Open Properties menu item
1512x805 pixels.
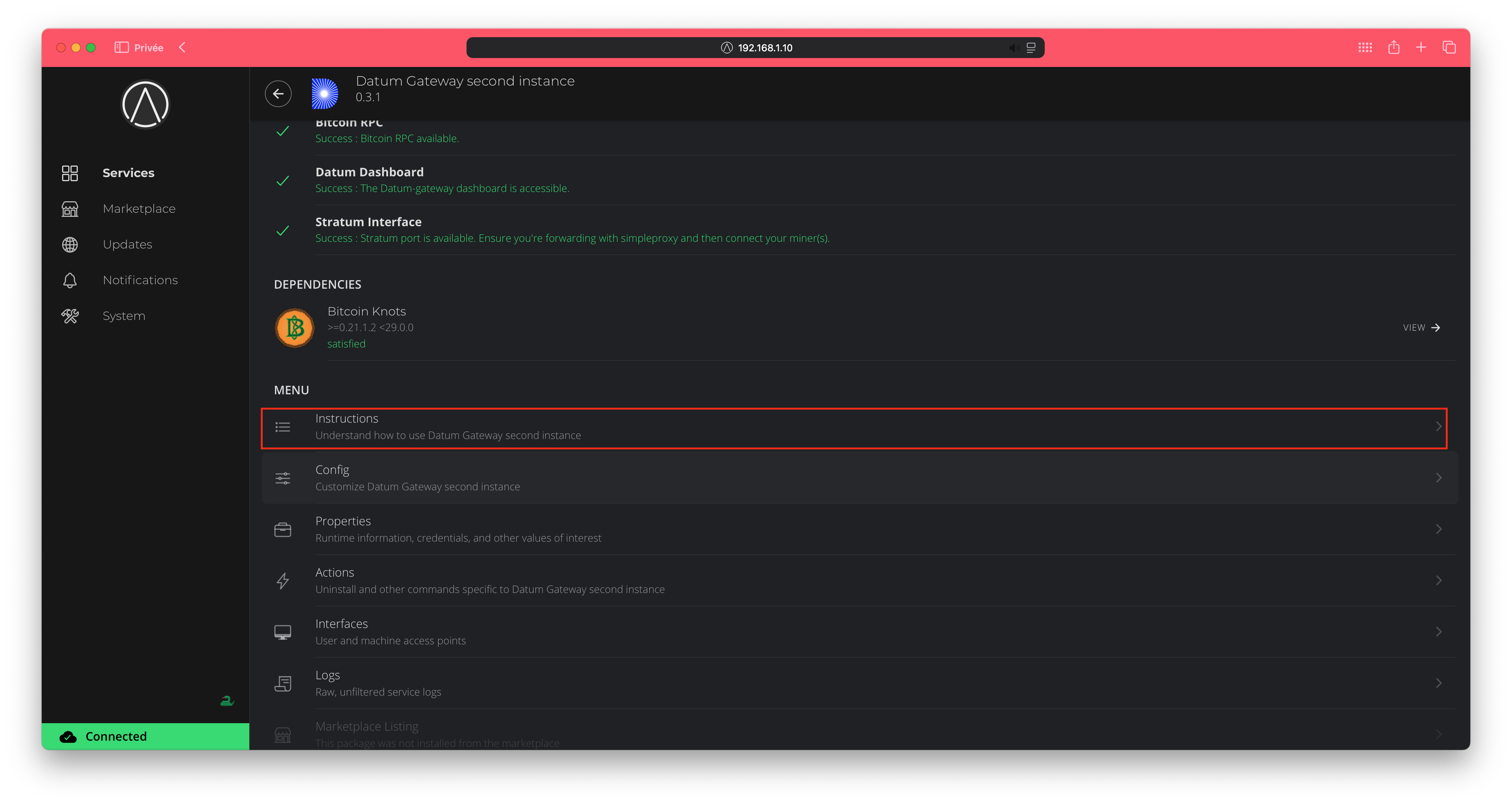[859, 529]
